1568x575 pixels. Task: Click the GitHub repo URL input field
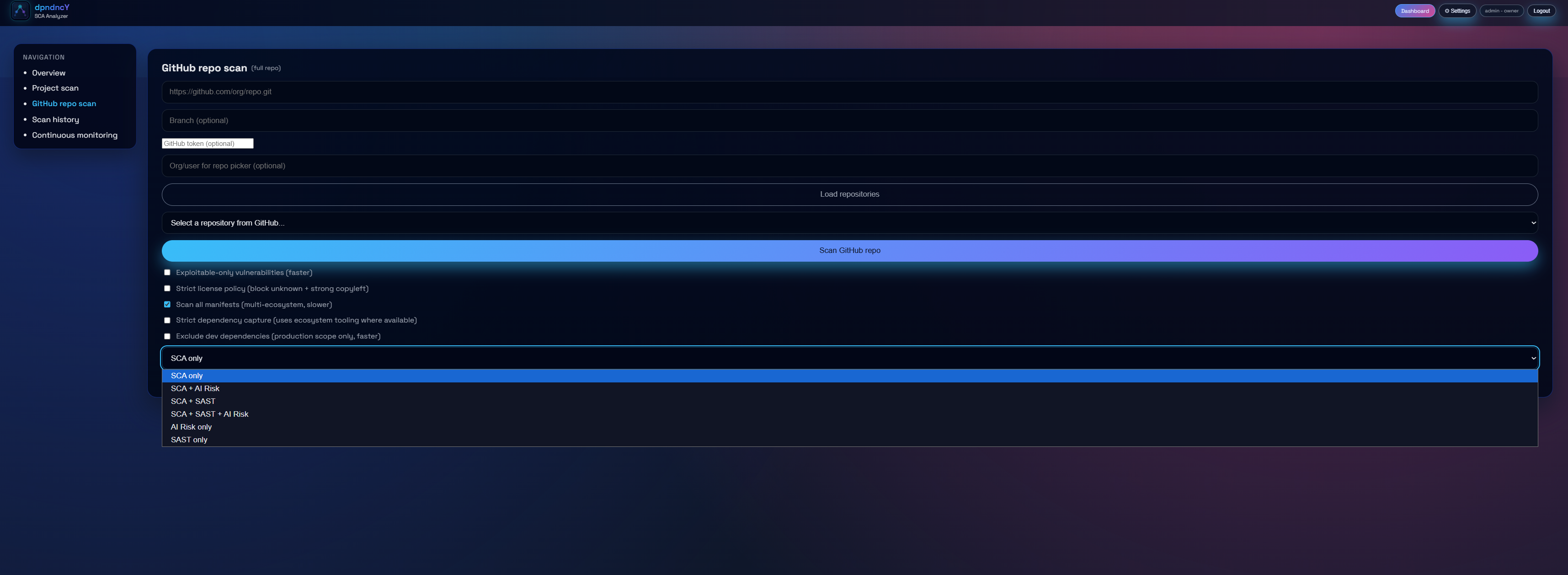coord(850,91)
